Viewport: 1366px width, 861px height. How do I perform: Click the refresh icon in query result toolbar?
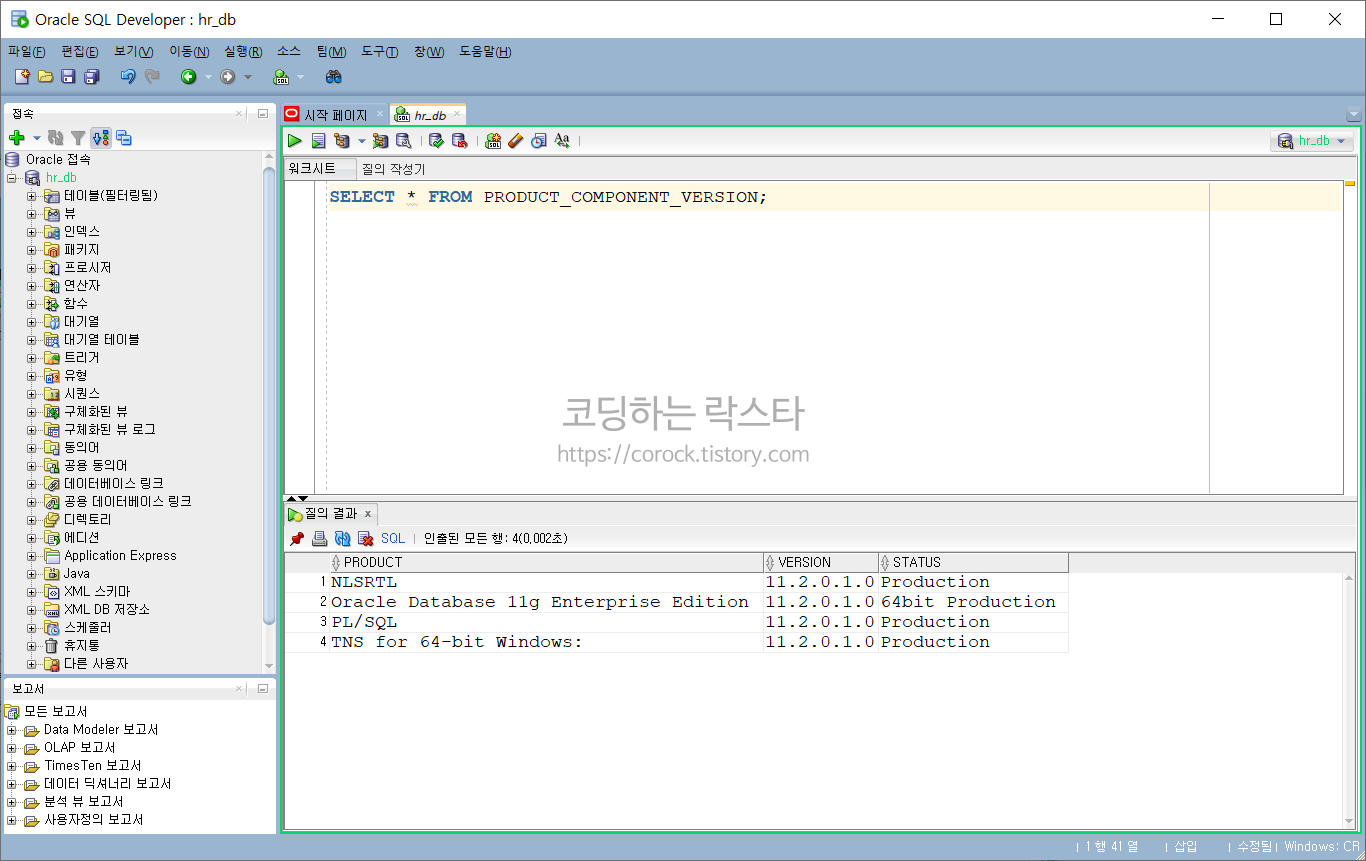(x=343, y=538)
